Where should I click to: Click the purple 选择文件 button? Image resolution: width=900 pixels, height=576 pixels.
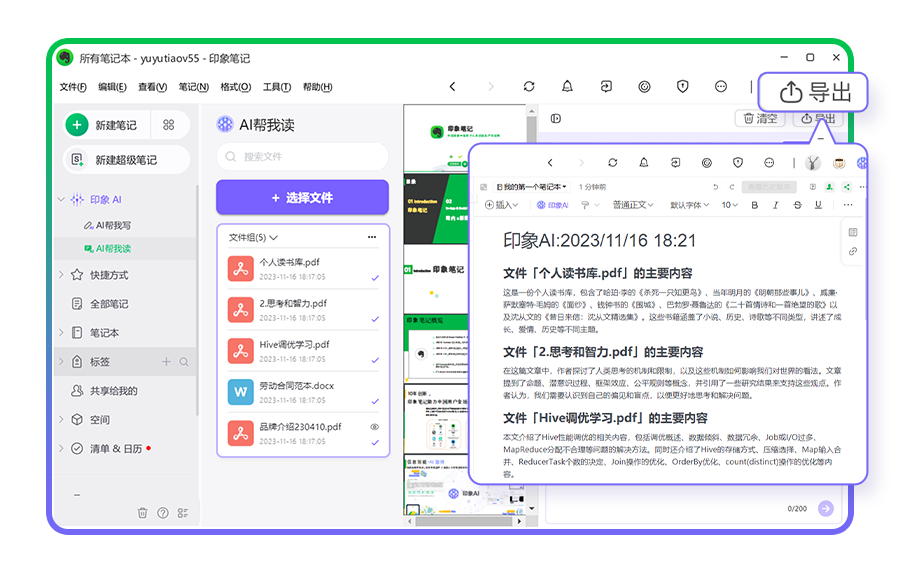[x=302, y=197]
